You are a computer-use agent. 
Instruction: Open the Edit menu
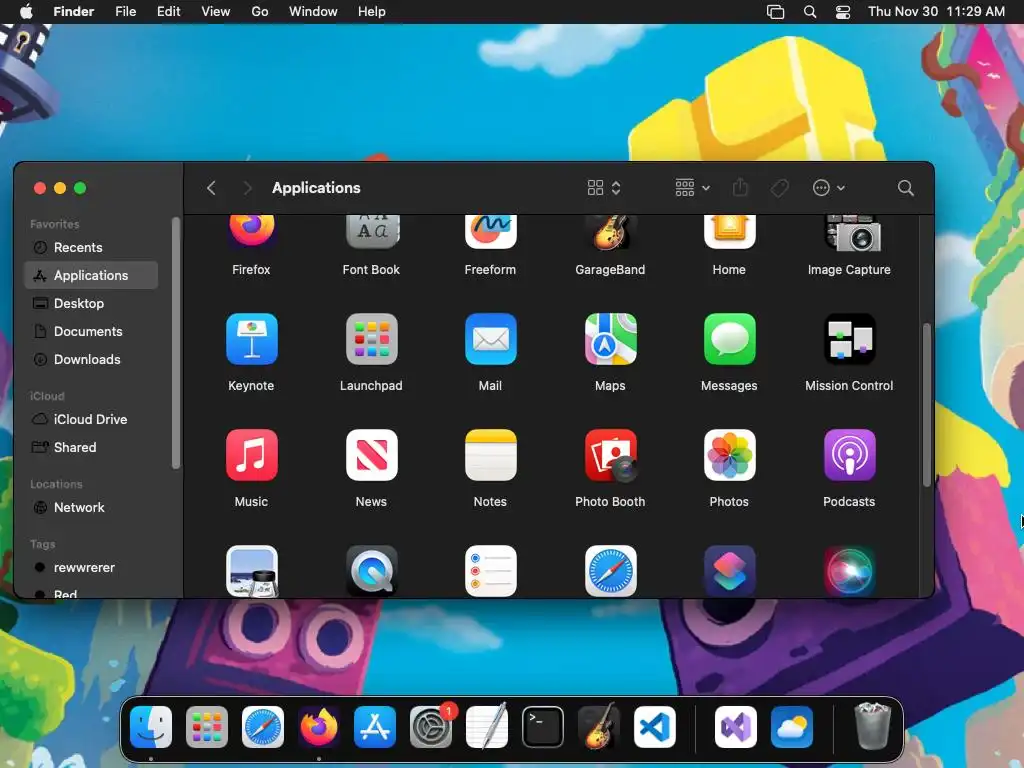168,12
